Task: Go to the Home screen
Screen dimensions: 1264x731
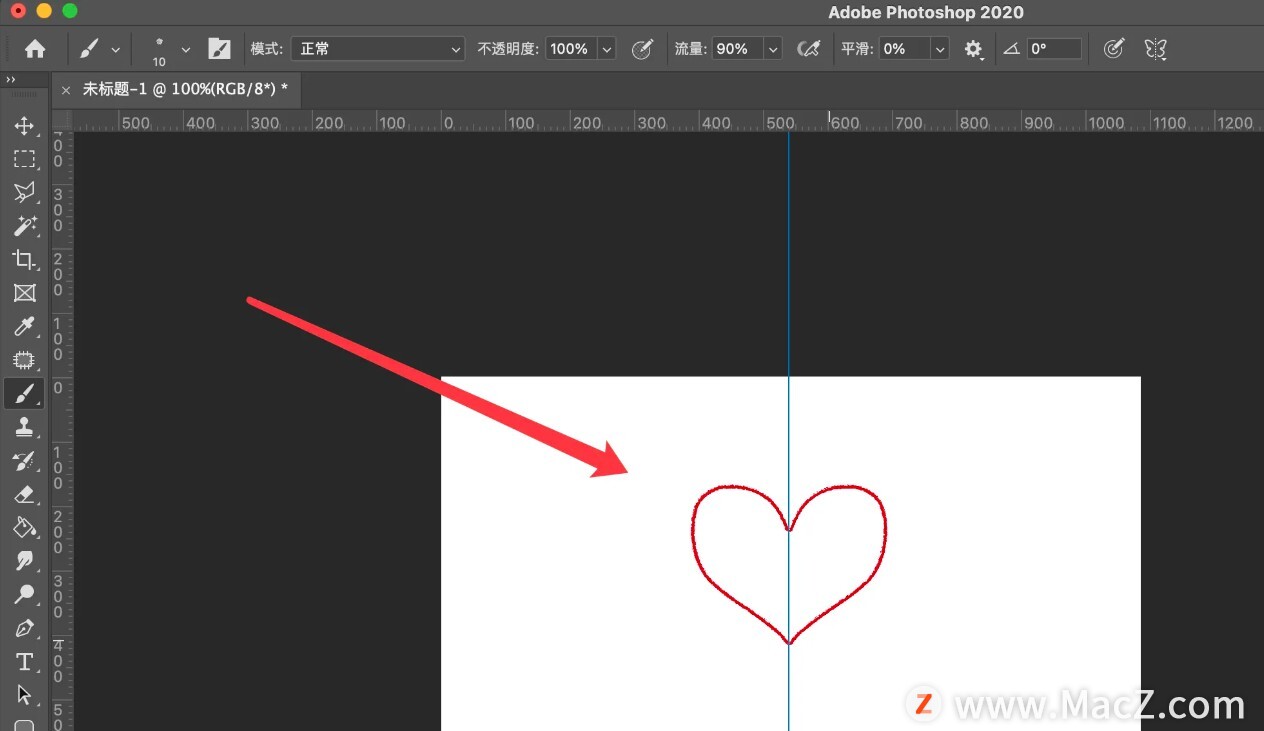Action: point(35,49)
